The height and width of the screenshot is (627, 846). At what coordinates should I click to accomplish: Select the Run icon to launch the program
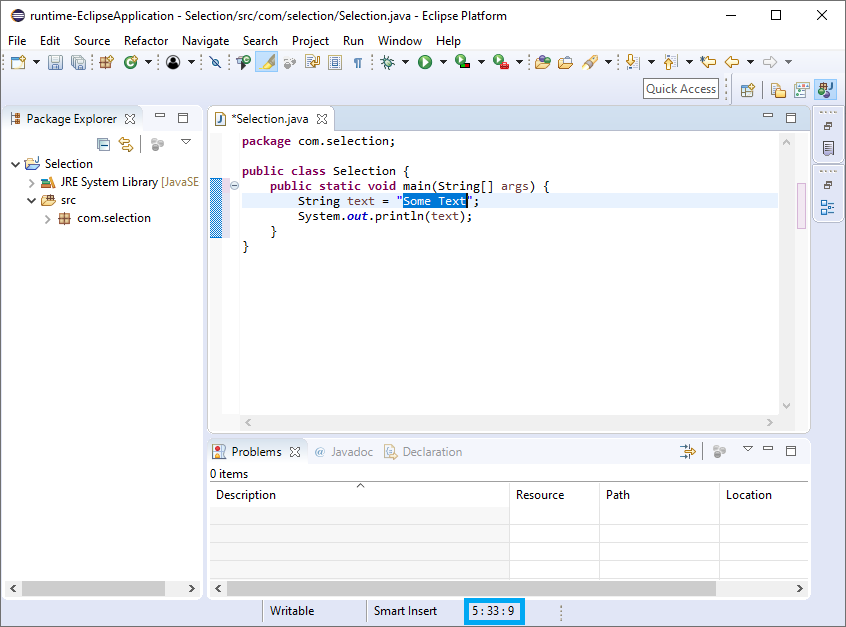tap(424, 62)
